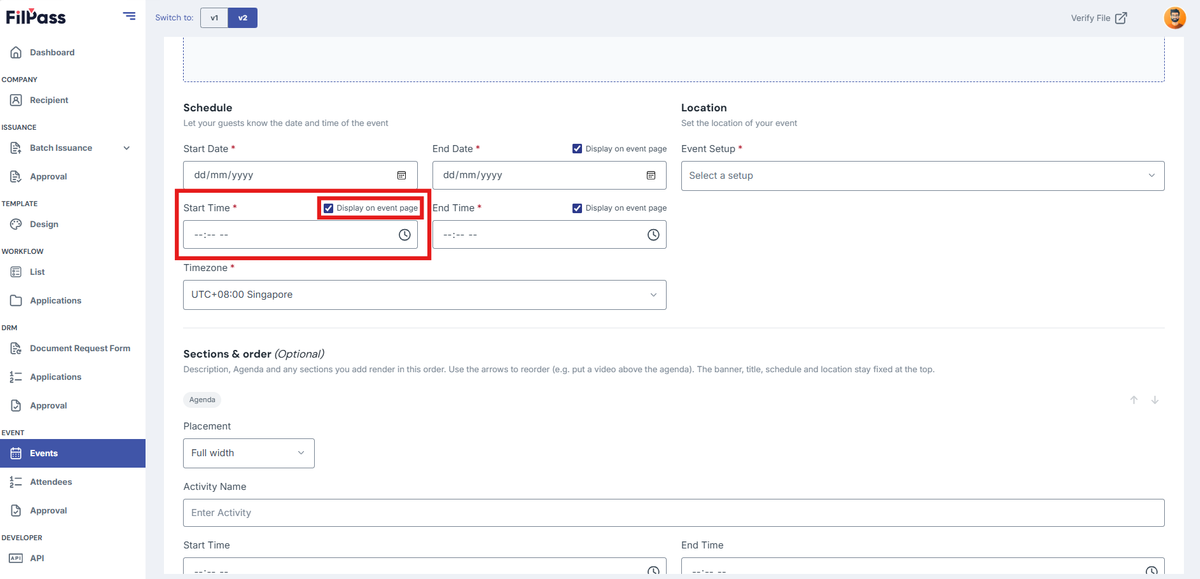1200x579 pixels.
Task: Open the Start Date calendar picker icon
Action: 401,175
